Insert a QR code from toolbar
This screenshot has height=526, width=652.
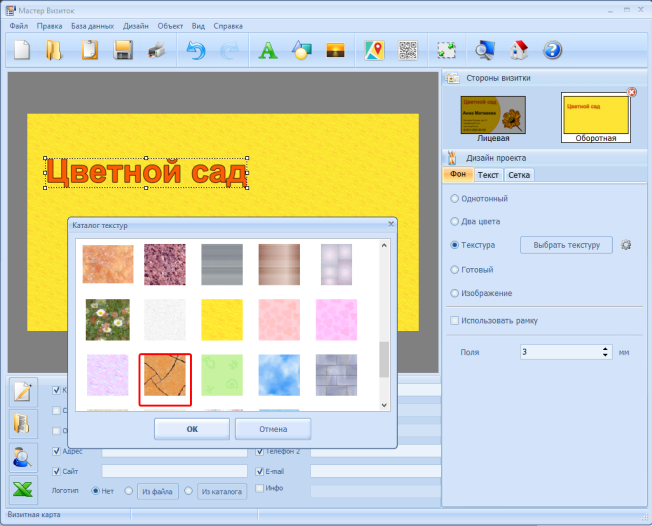click(408, 50)
